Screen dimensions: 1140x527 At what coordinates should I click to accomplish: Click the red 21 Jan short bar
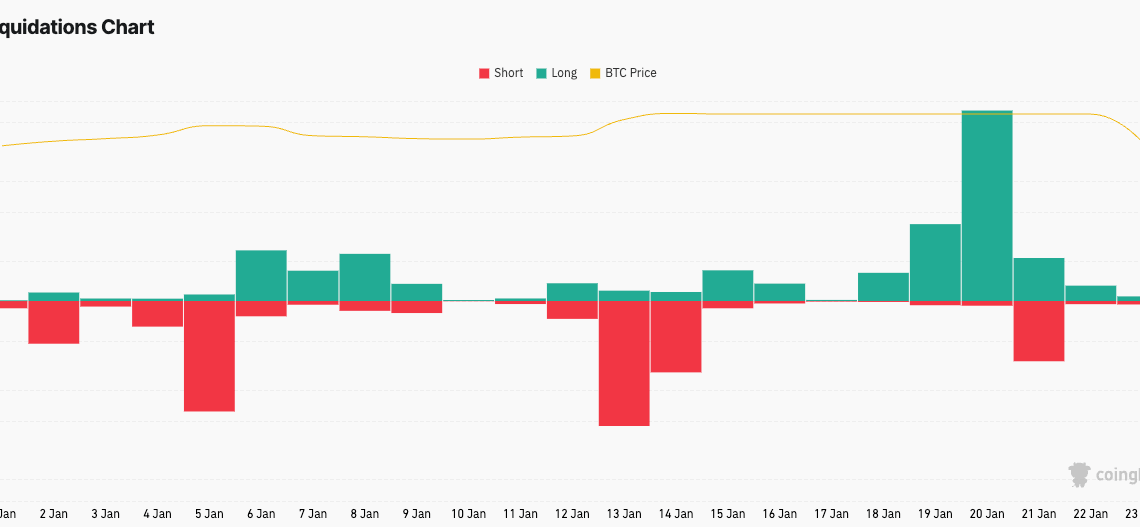pos(1039,331)
